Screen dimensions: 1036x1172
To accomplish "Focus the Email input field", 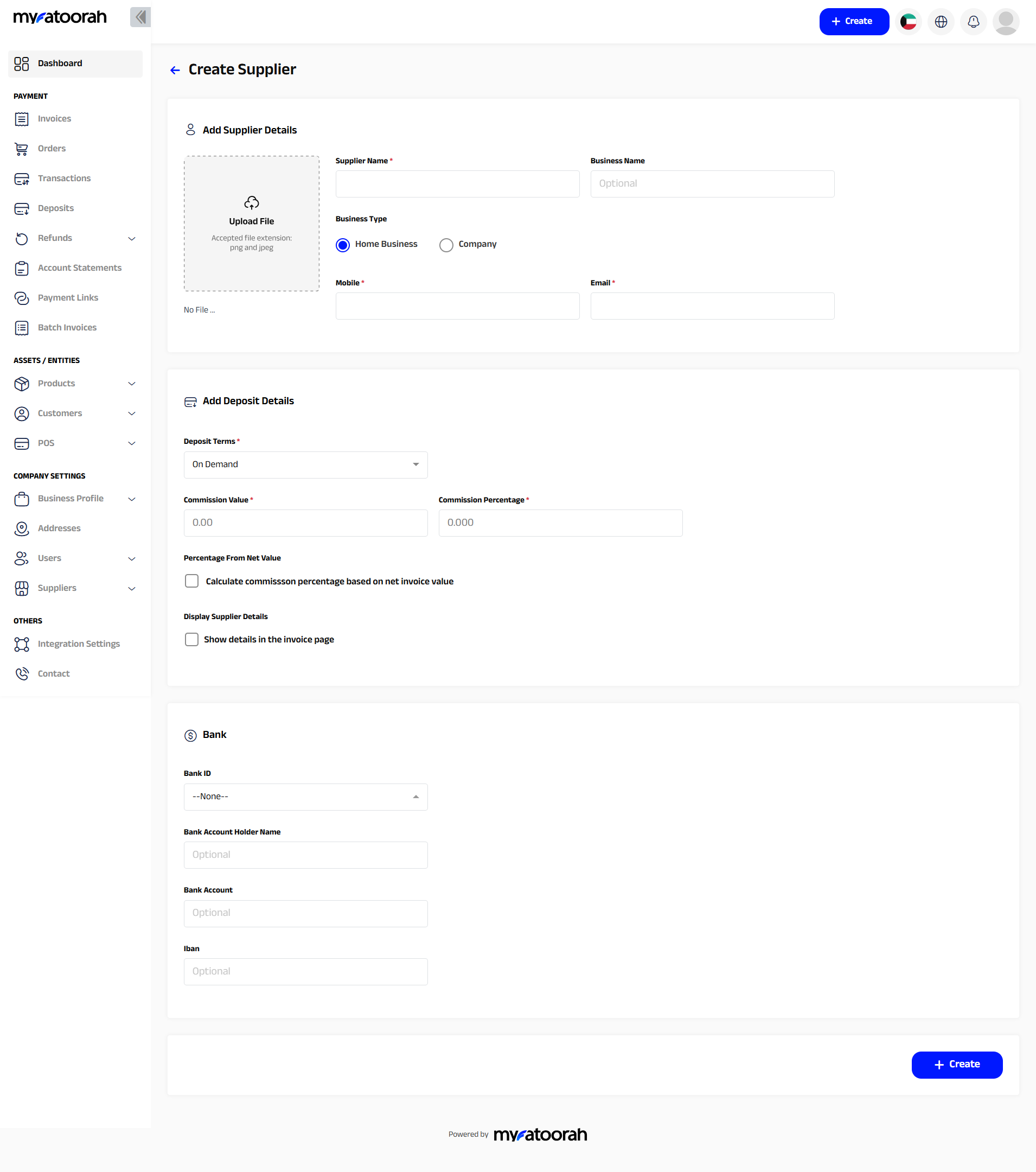I will click(x=712, y=306).
